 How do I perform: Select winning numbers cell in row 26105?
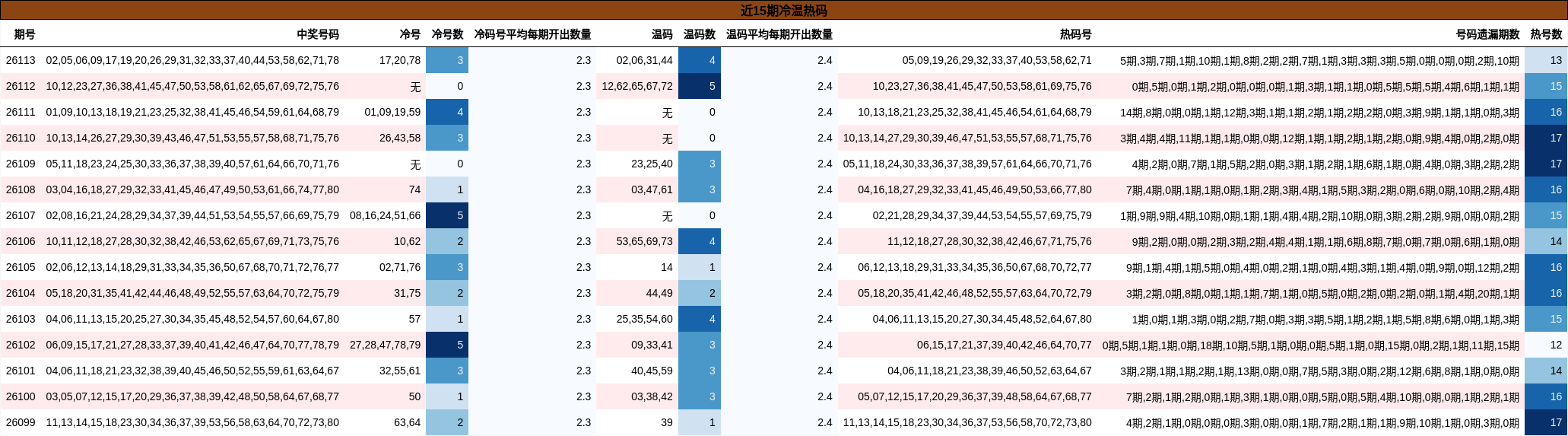pos(192,267)
